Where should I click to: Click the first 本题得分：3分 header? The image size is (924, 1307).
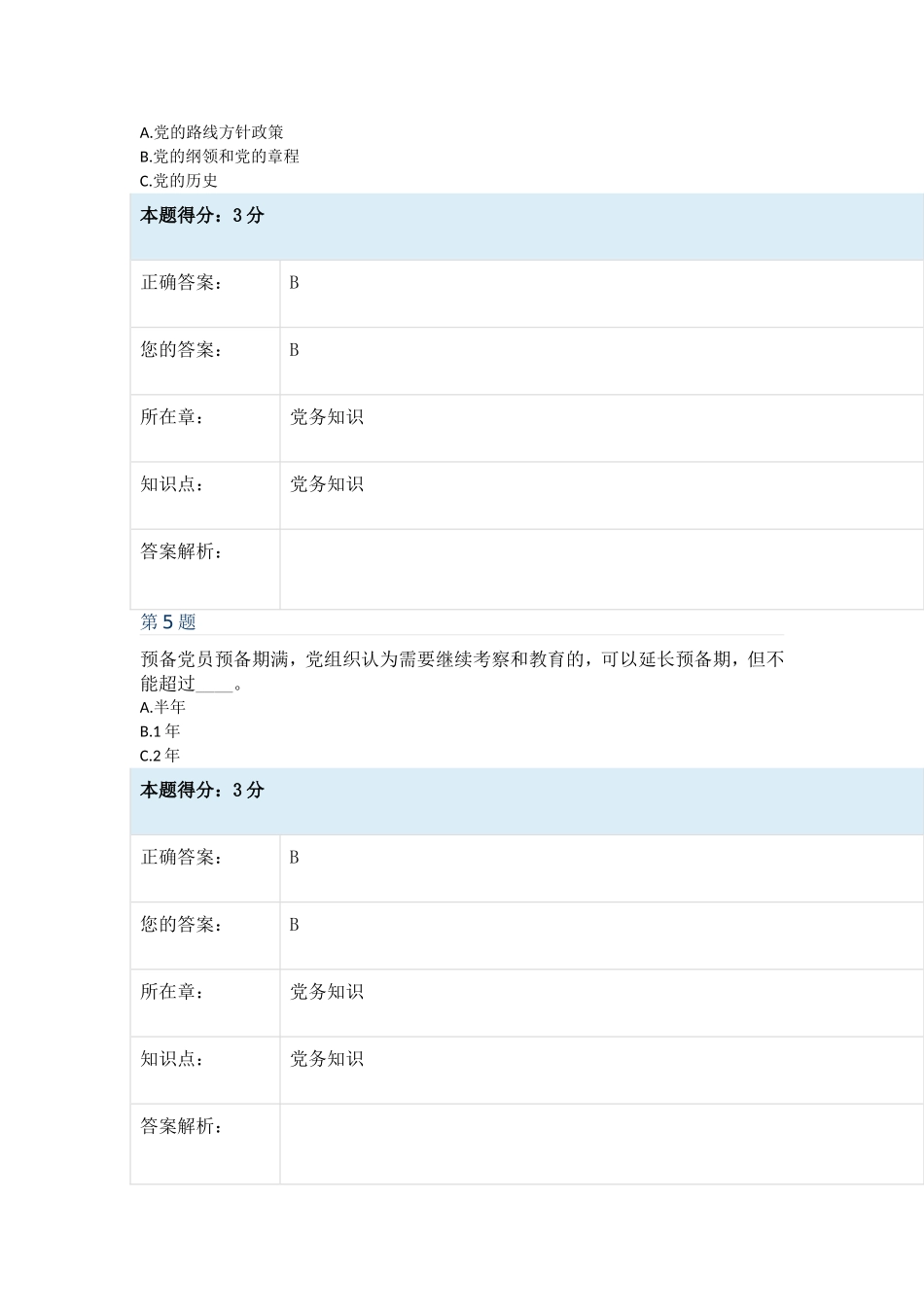coord(201,216)
